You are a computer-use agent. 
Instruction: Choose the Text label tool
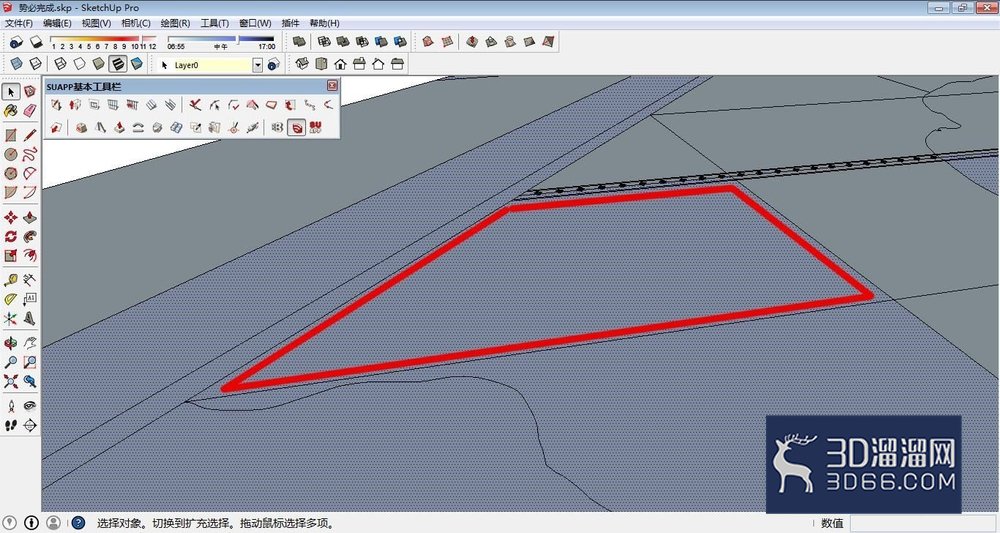point(30,299)
